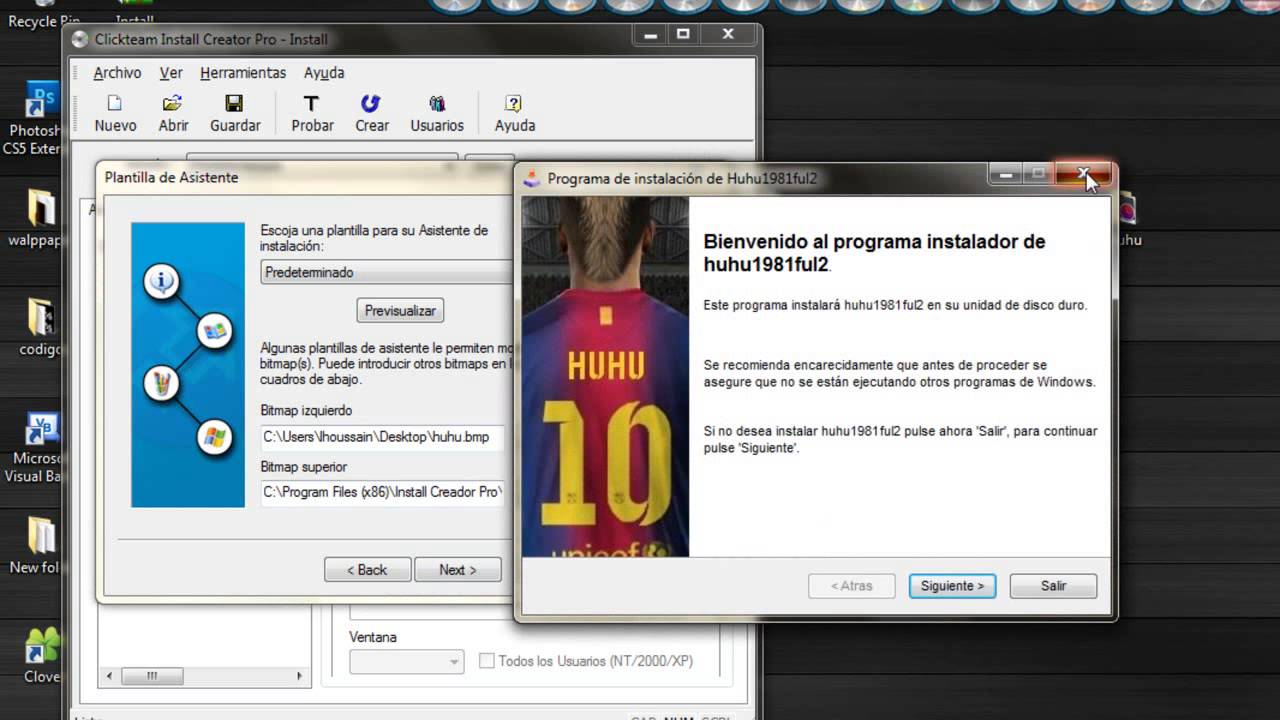Click the Back button in Plantilla wizard
The image size is (1280, 720).
coord(367,570)
